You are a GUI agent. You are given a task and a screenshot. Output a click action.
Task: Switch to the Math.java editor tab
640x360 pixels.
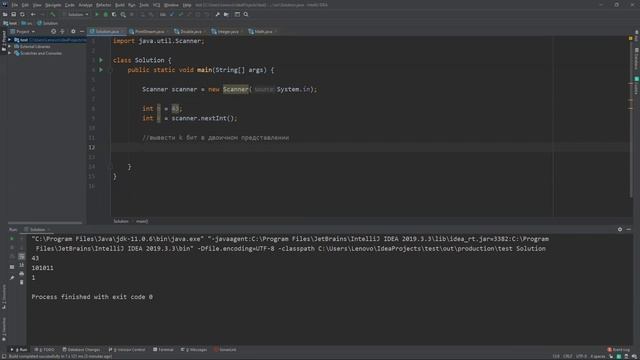pos(262,31)
